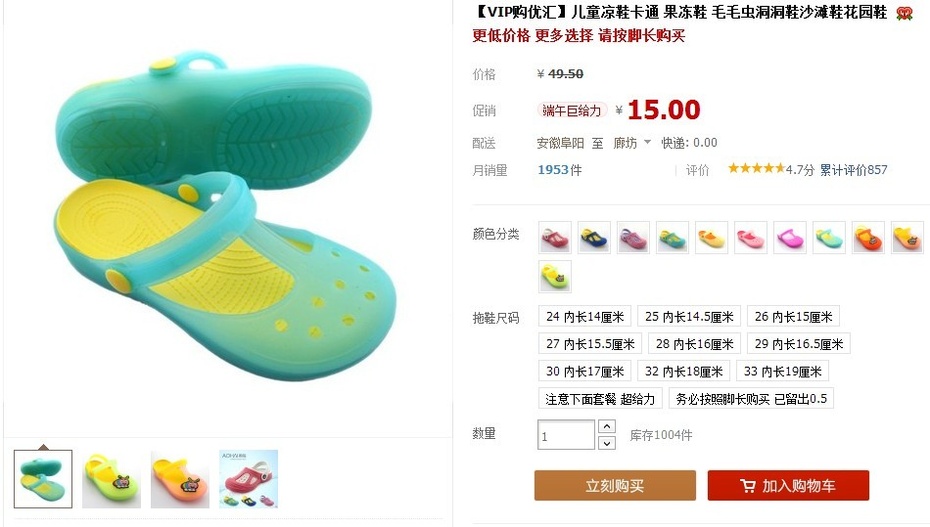The height and width of the screenshot is (527, 930).
Task: Decrease quantity with the down arrow
Action: pyautogui.click(x=607, y=443)
